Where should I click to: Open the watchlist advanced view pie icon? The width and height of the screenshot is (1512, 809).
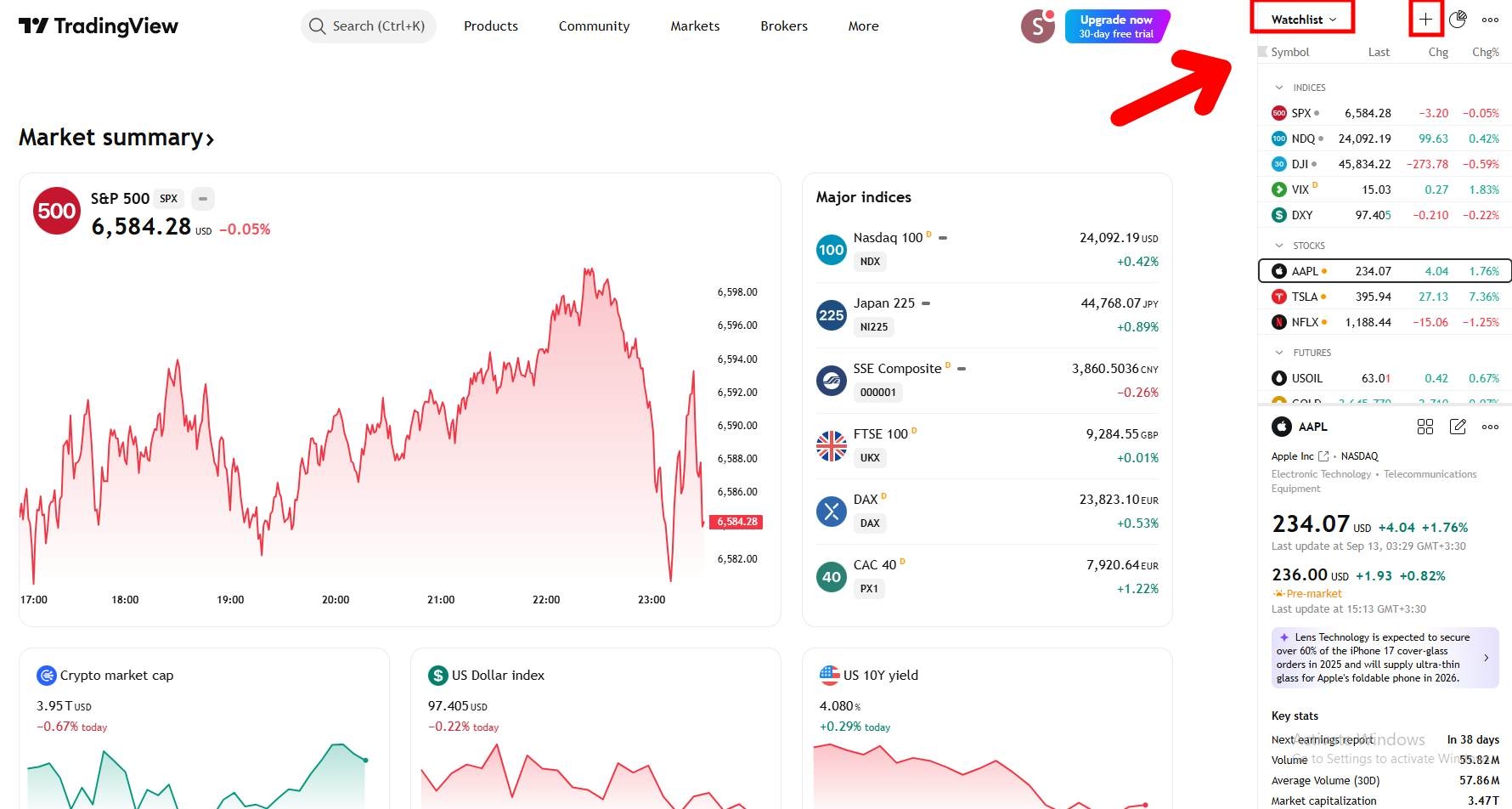click(1458, 20)
